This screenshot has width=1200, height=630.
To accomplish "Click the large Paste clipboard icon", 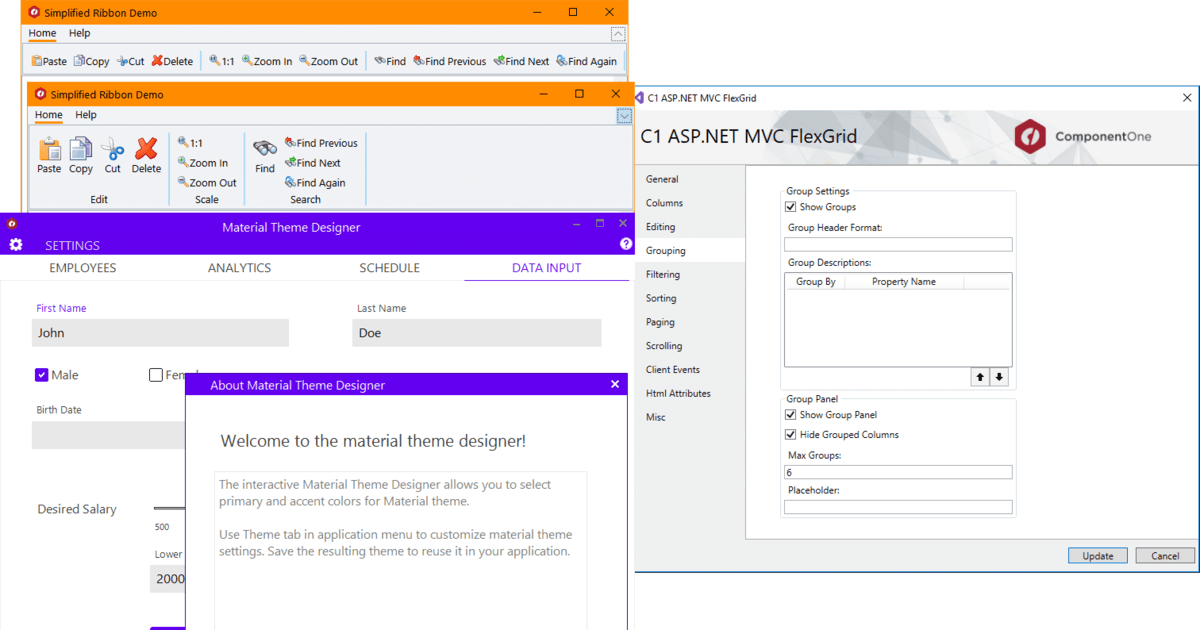I will [x=49, y=150].
